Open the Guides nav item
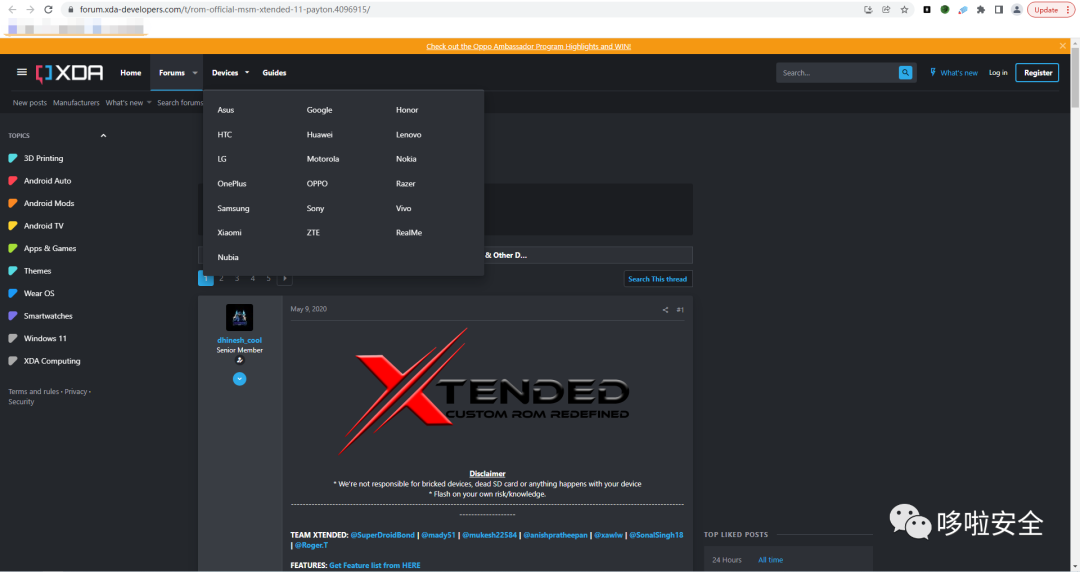 click(x=274, y=73)
